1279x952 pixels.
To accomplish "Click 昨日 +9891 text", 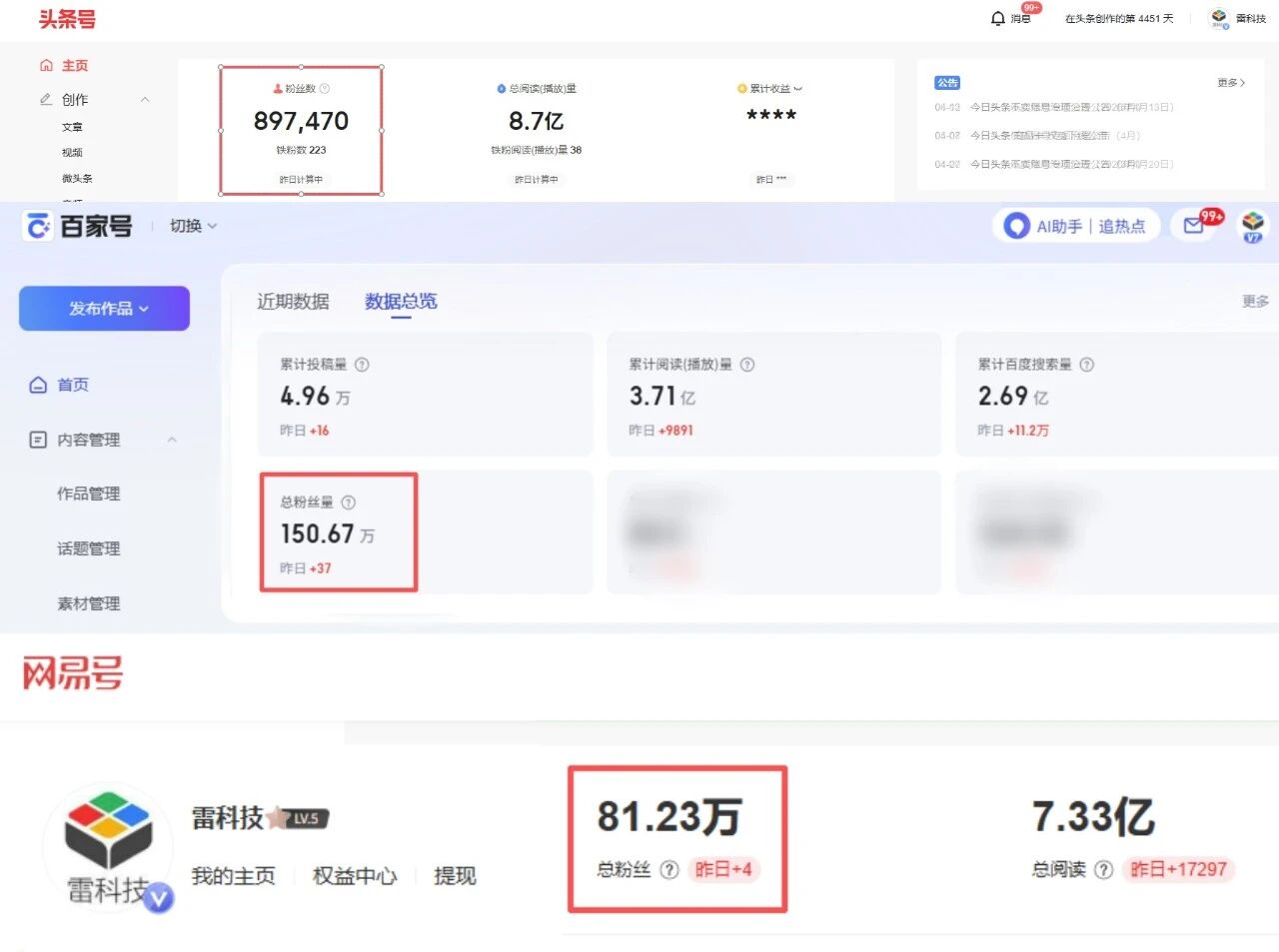I will click(x=660, y=431).
